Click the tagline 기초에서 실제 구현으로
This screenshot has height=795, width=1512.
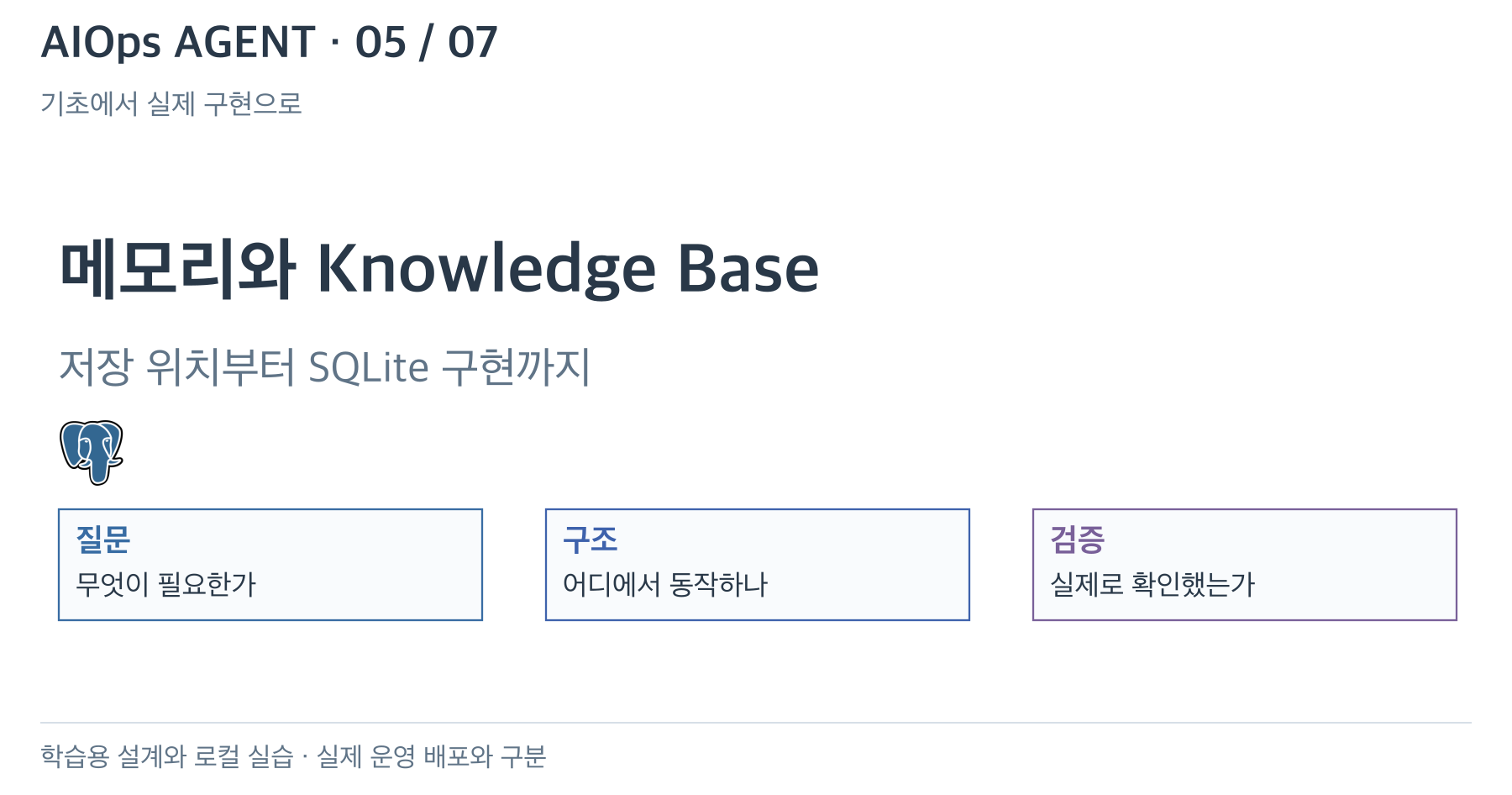click(171, 103)
